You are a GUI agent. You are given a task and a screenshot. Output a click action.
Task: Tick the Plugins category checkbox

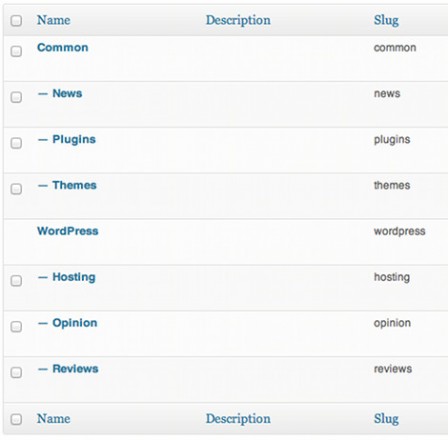[x=16, y=143]
